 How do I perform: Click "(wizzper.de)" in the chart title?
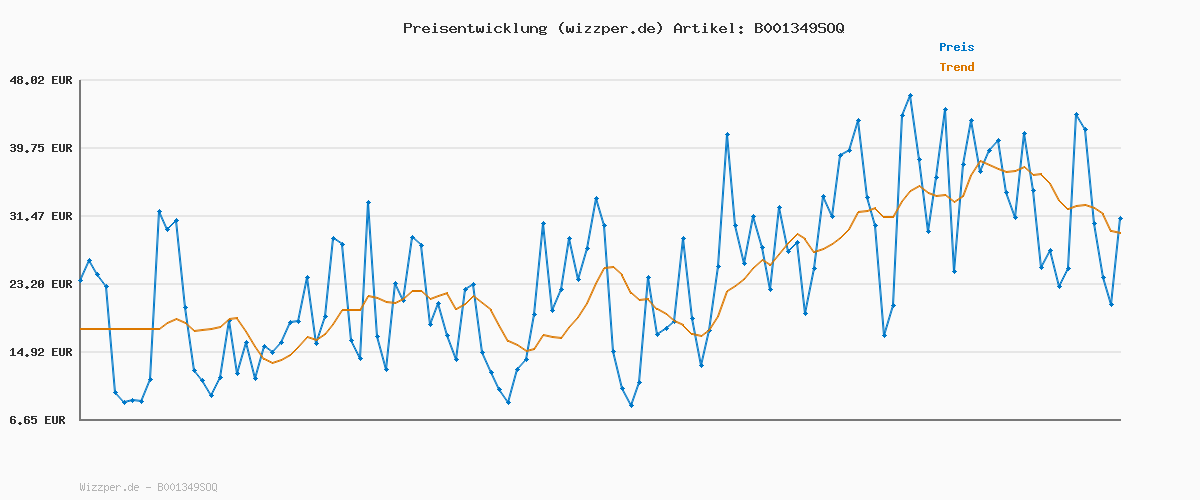607,28
